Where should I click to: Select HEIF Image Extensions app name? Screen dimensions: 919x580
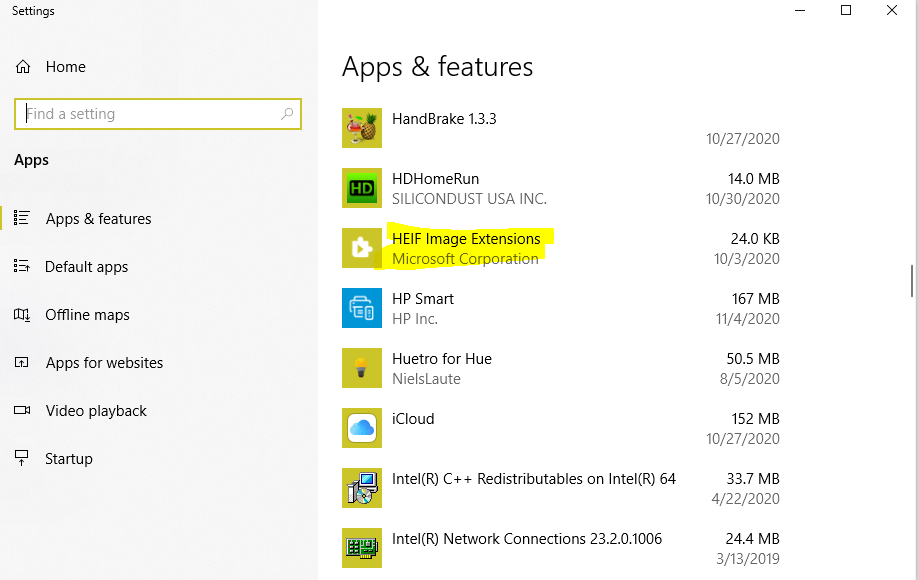coord(466,238)
